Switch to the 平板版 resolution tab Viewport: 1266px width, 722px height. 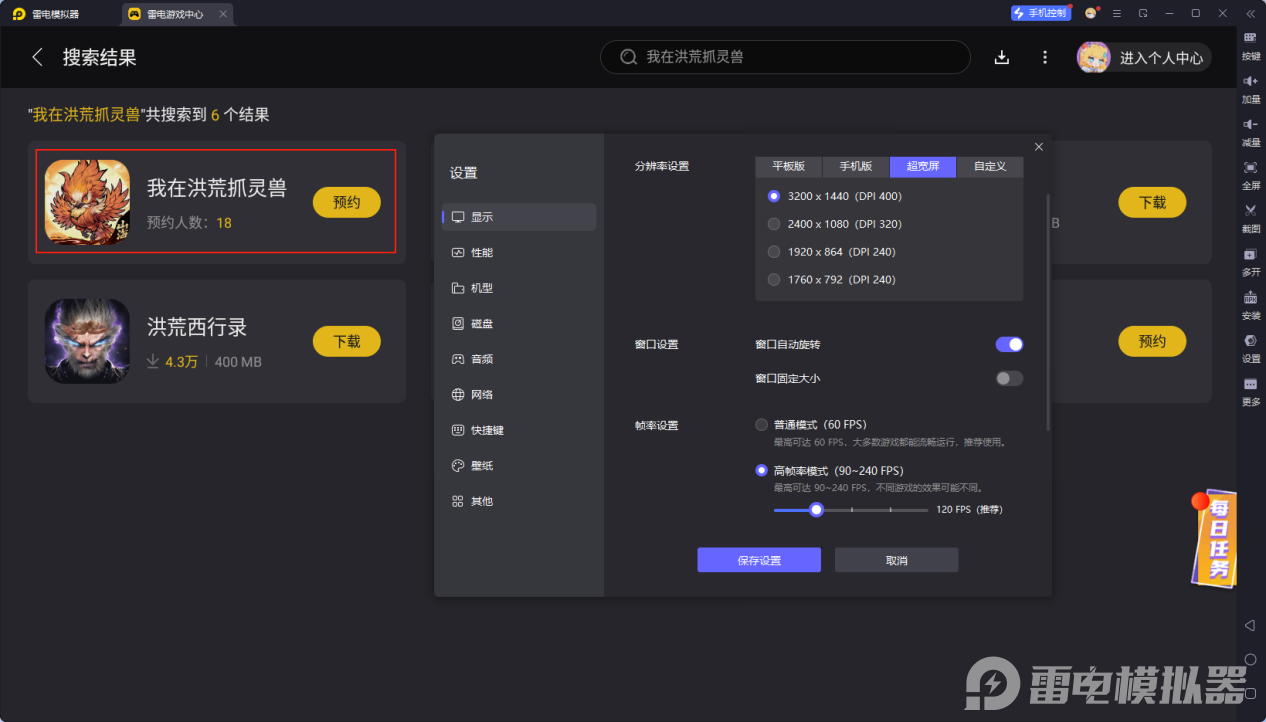click(x=788, y=167)
